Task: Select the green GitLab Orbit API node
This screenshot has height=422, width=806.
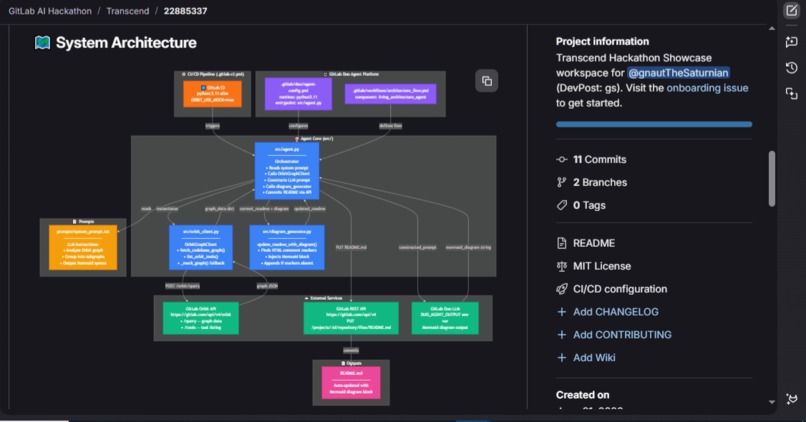Action: 200,318
